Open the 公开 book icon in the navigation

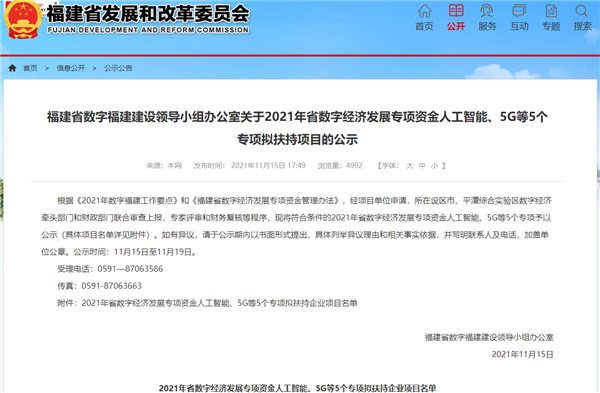456,10
